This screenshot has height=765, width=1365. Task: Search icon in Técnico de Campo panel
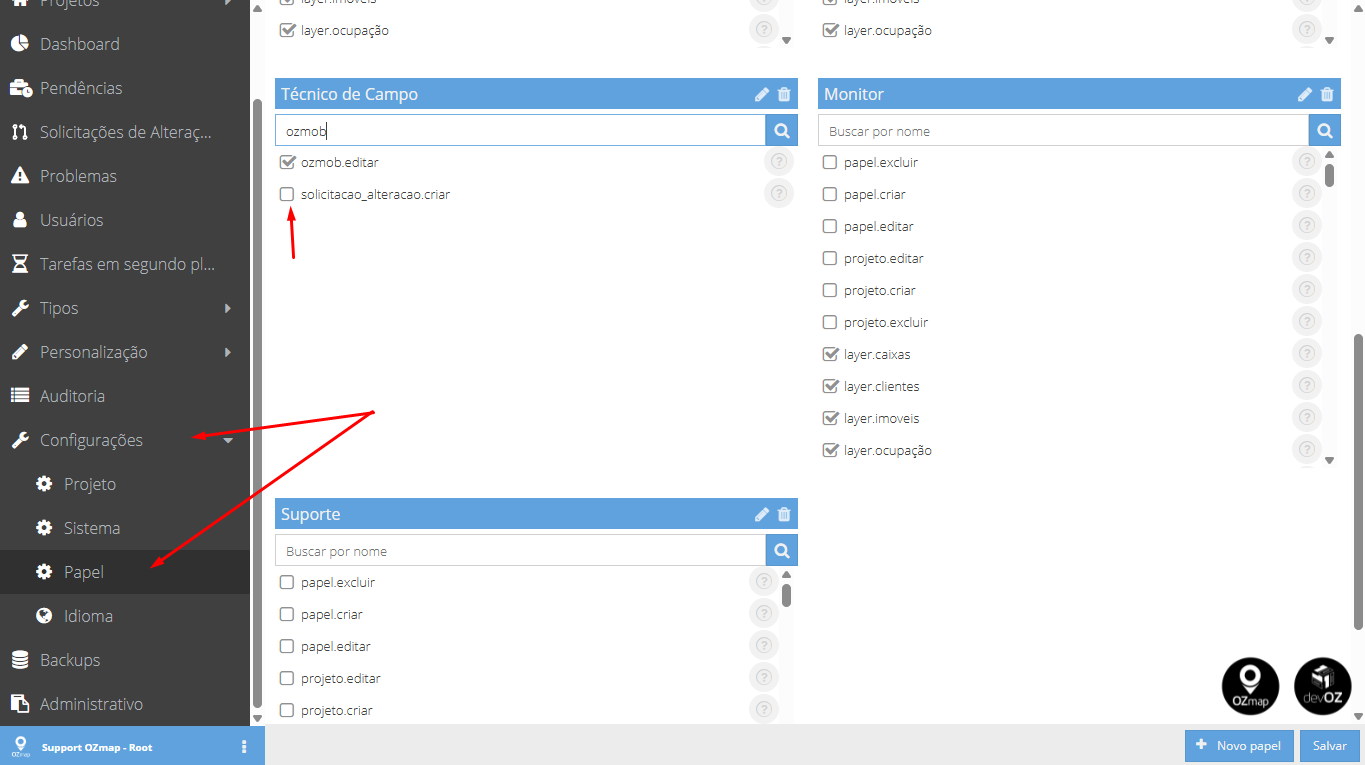[x=782, y=131]
